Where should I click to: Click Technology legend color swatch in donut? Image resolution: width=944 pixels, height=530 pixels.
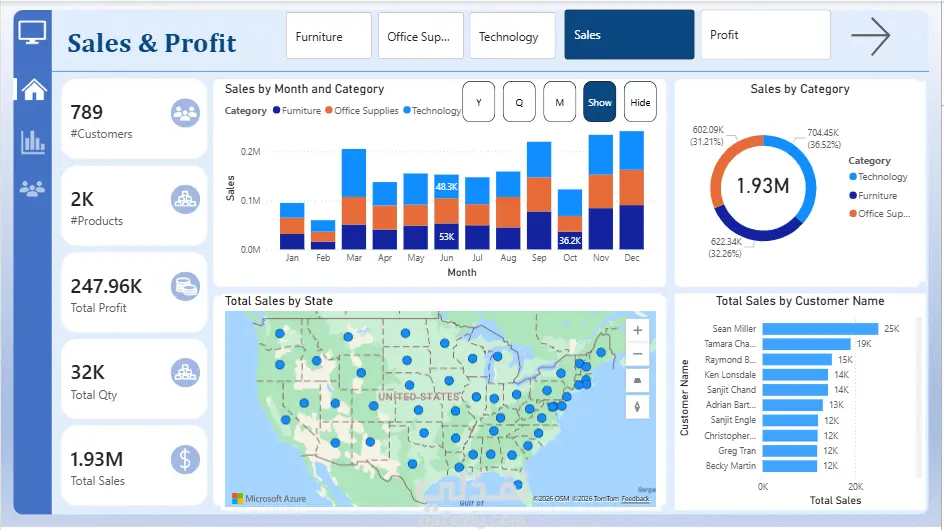(x=852, y=176)
